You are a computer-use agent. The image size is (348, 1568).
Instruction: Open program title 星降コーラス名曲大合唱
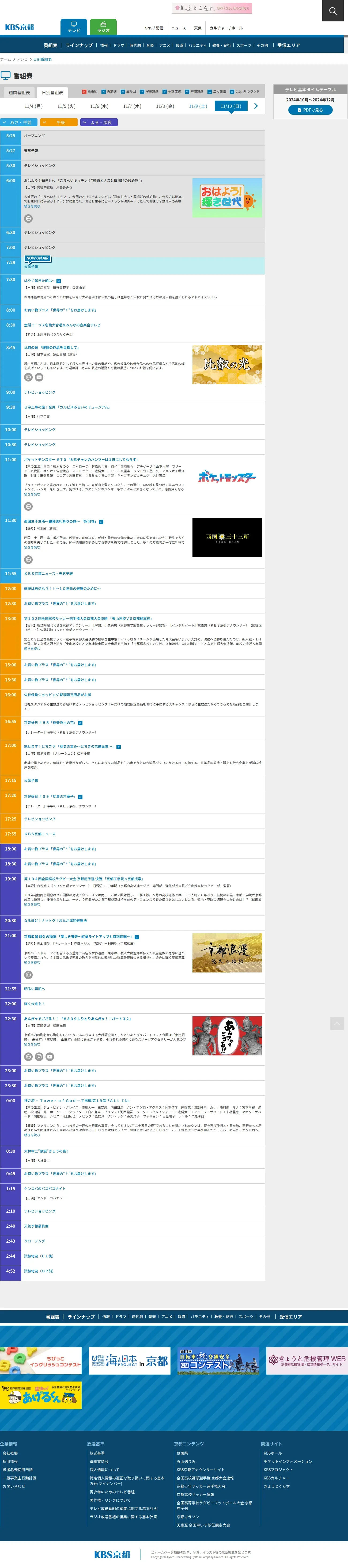pos(62,325)
